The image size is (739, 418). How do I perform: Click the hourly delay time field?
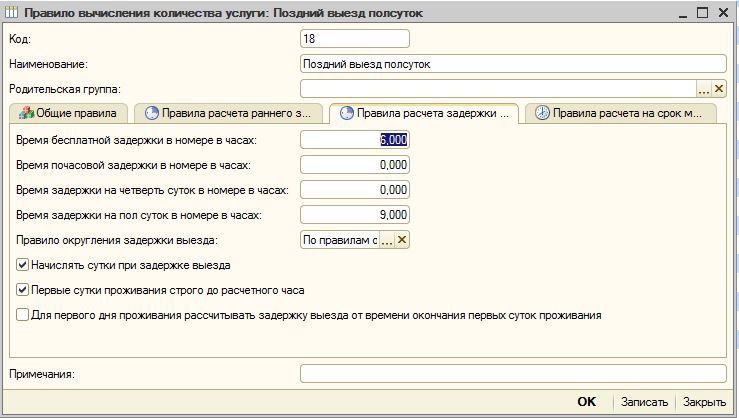click(x=355, y=164)
